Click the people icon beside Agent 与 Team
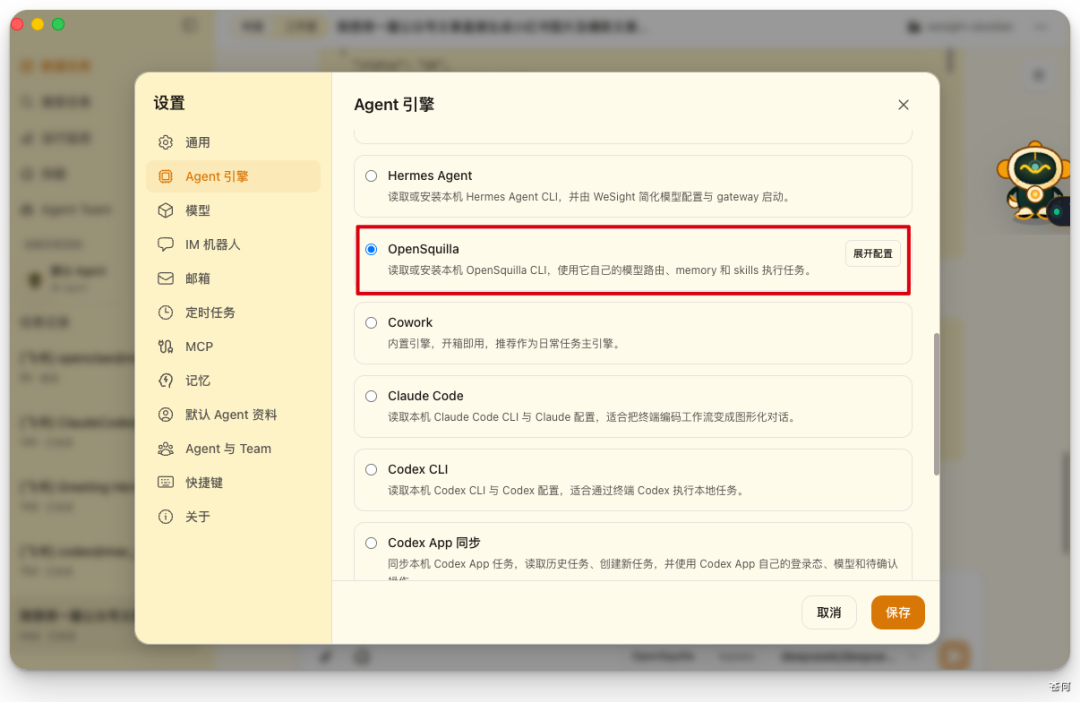The width and height of the screenshot is (1080, 702). click(165, 448)
